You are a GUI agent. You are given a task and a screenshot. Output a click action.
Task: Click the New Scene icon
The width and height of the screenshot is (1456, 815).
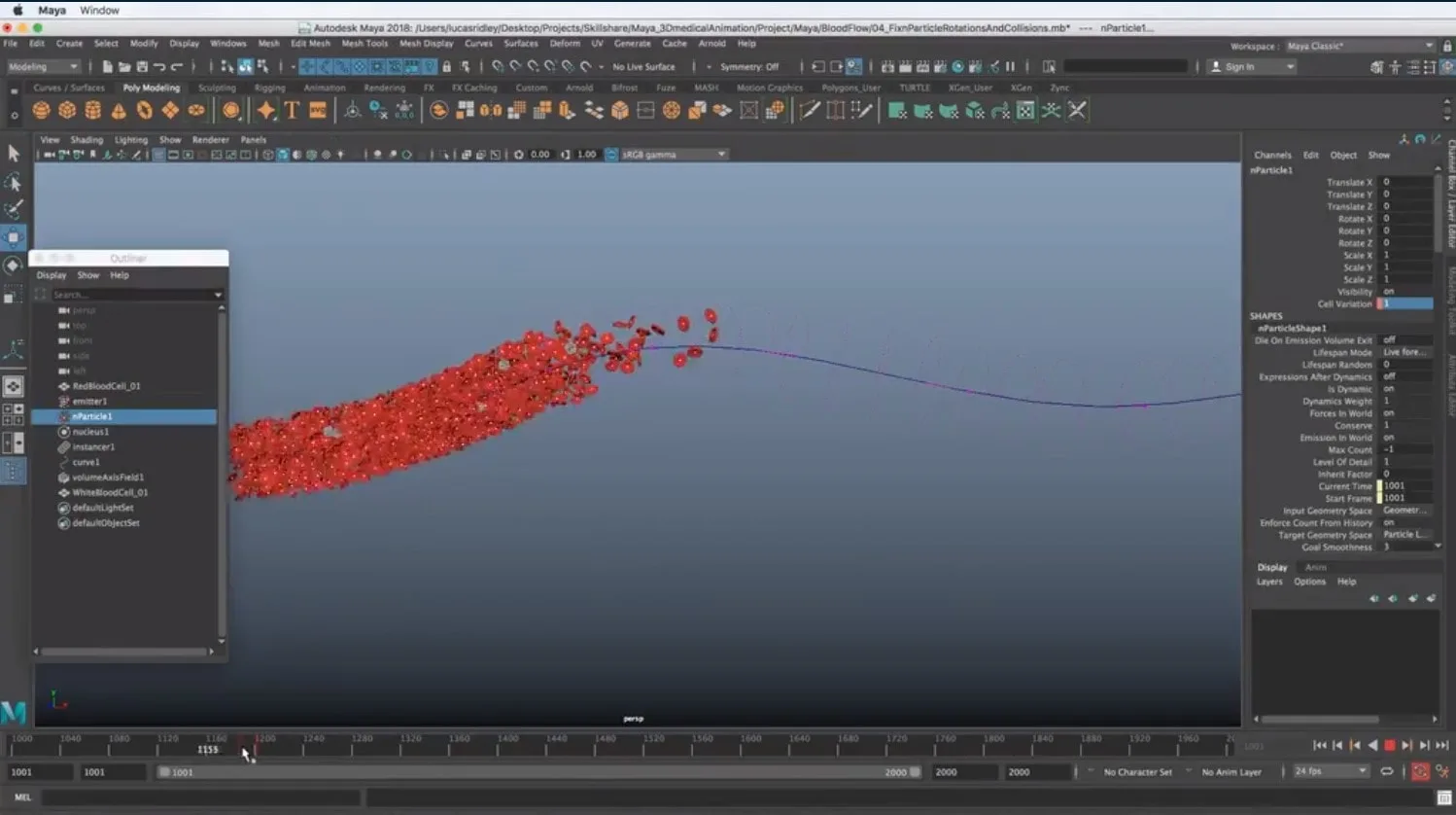pyautogui.click(x=107, y=66)
